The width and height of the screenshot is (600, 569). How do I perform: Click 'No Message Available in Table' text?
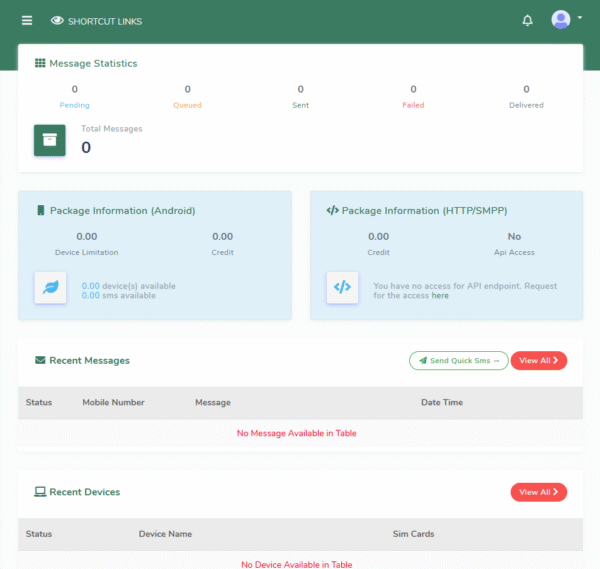tap(297, 433)
